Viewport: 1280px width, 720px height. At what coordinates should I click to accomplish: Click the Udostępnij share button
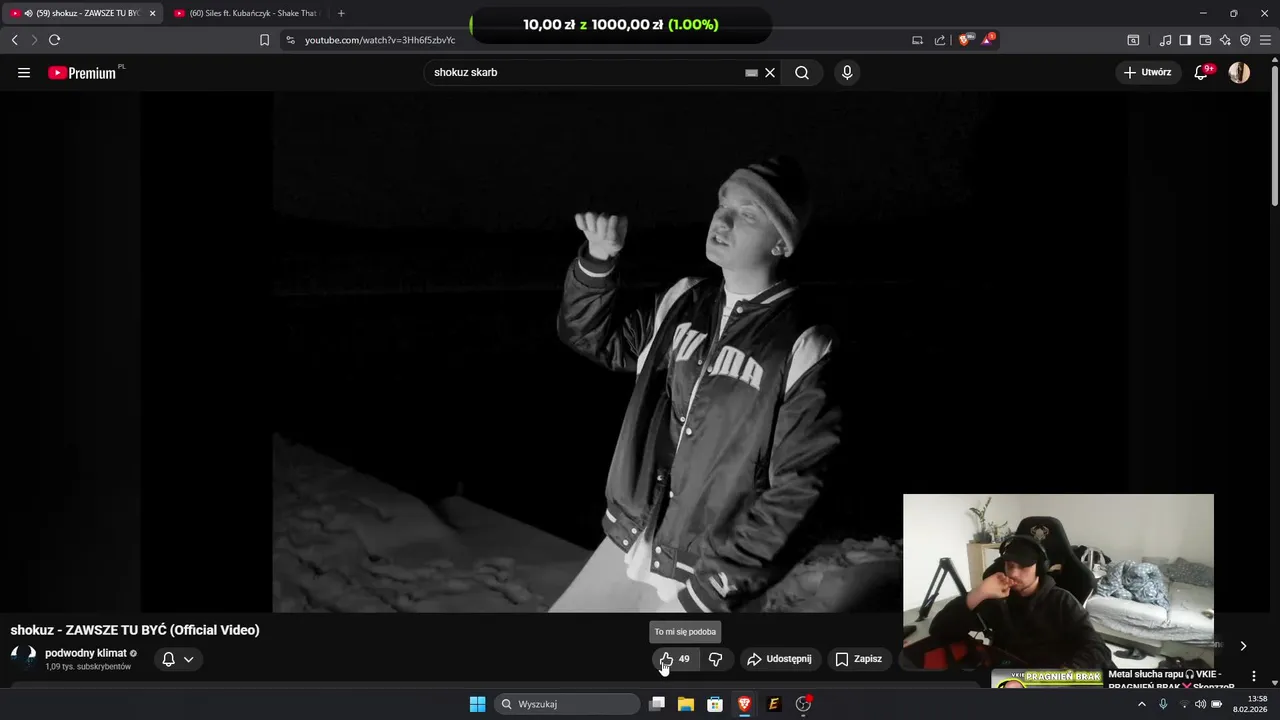[x=779, y=659]
